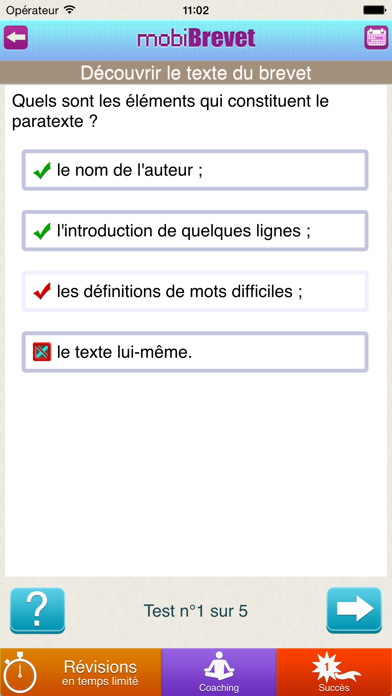Screen dimensions: 392x696
Task: Tap the blue question mark help button
Action: pos(37,610)
